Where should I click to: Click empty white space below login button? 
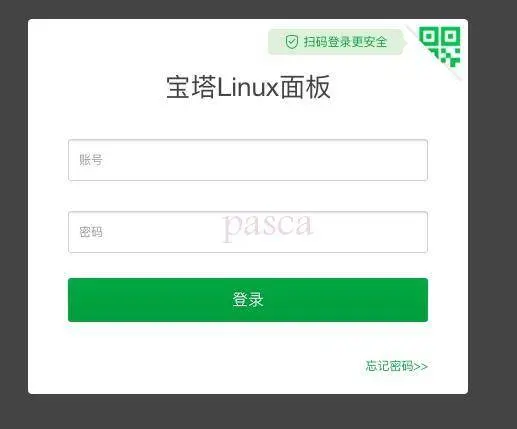point(200,358)
